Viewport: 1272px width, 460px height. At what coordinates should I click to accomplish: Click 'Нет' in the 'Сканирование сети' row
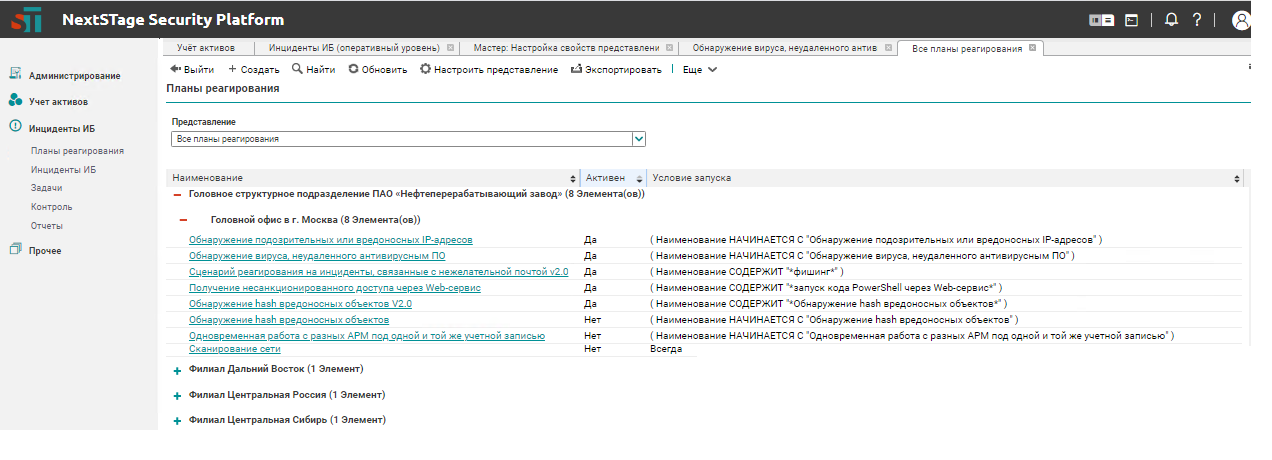(x=593, y=349)
